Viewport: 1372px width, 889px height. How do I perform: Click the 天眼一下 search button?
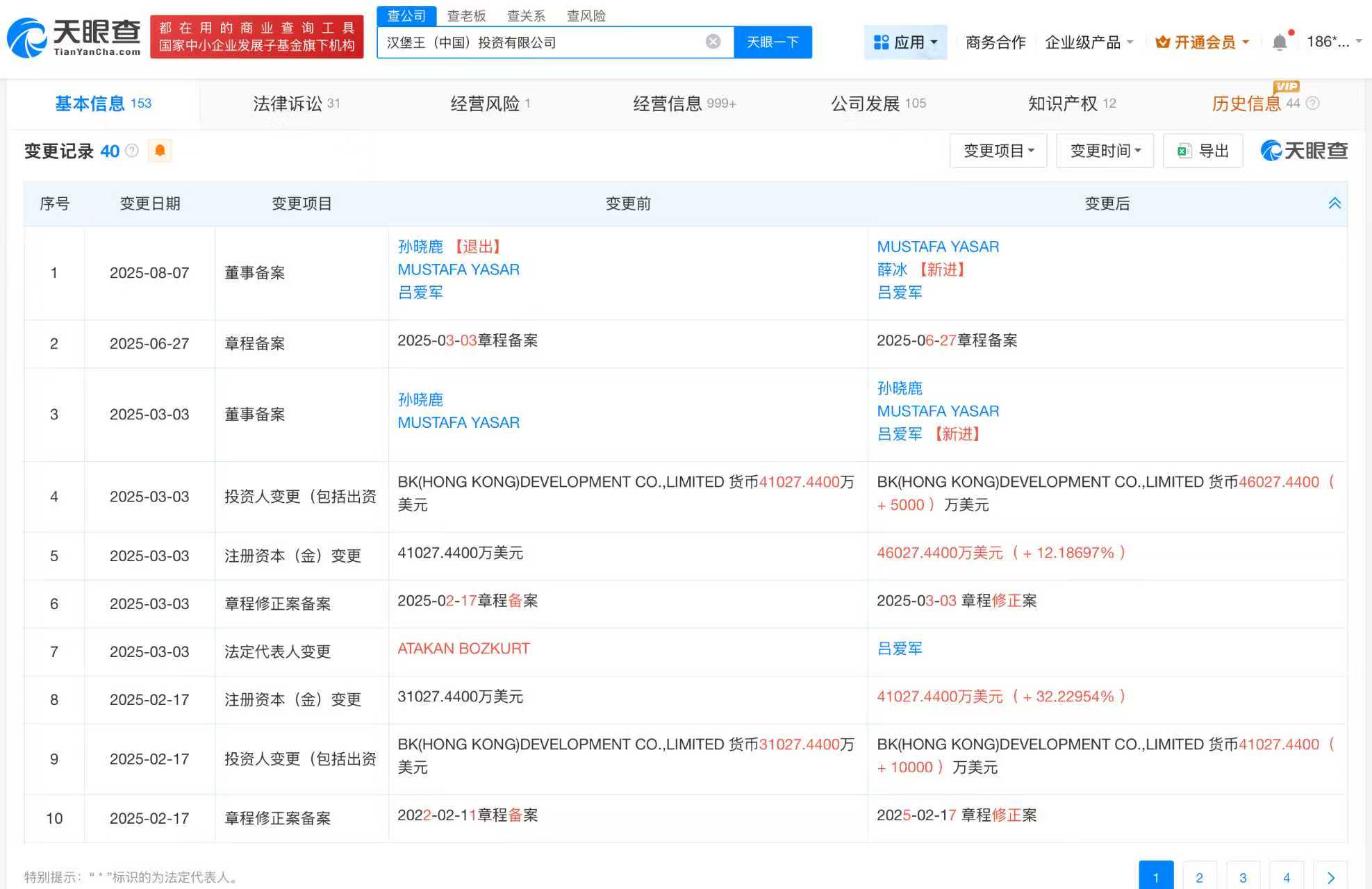772,41
